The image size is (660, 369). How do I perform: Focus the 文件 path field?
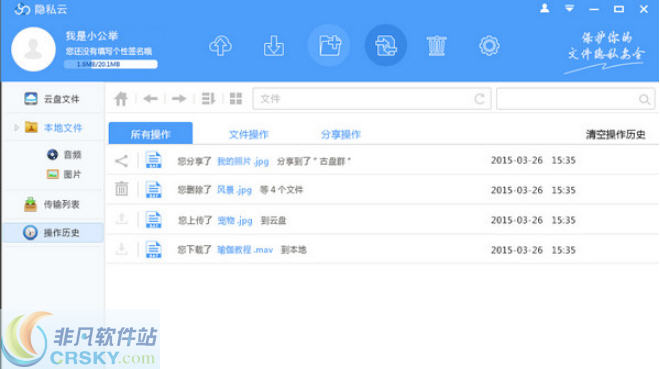pyautogui.click(x=372, y=99)
